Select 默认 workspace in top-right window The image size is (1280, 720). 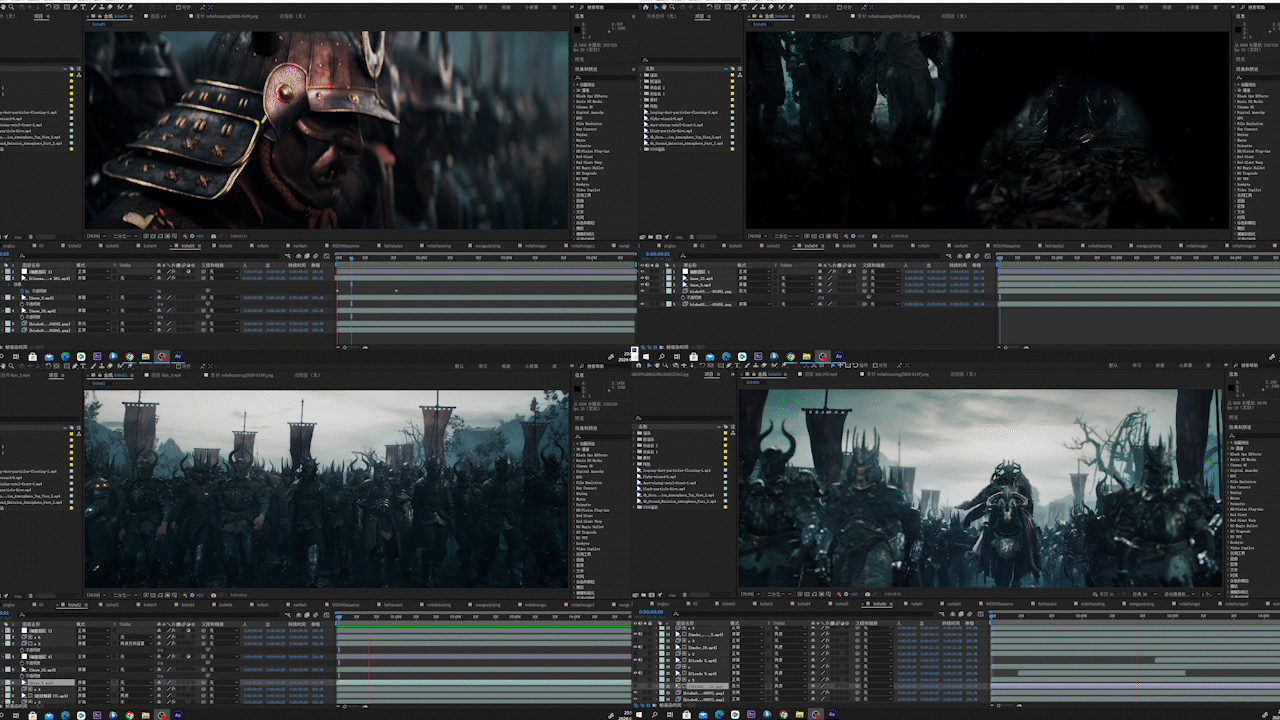click(x=1120, y=7)
